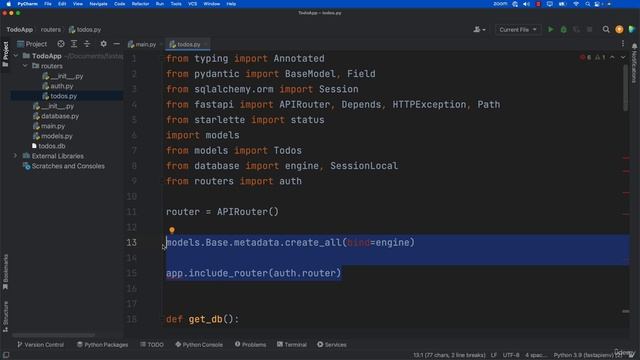Viewport: 640px width, 360px height.
Task: Switch to the main.py editor tab
Action: (142, 44)
